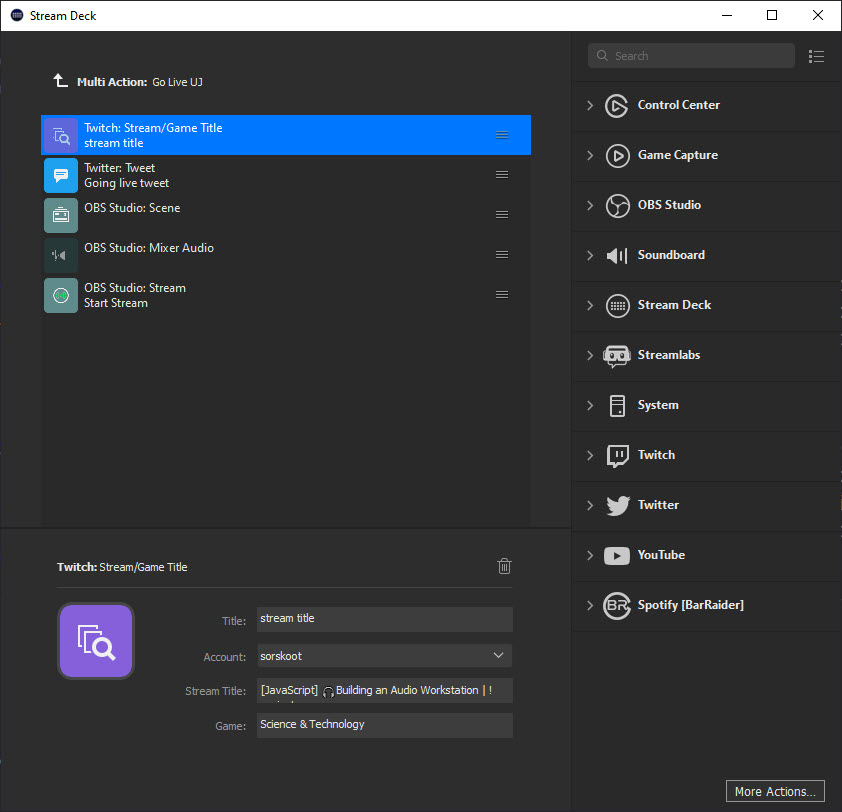
Task: Click the YouTube category icon
Action: tap(616, 555)
